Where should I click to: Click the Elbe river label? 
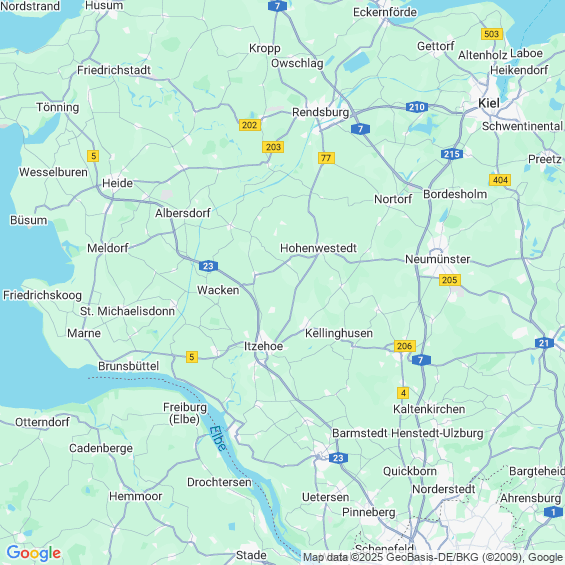(218, 438)
